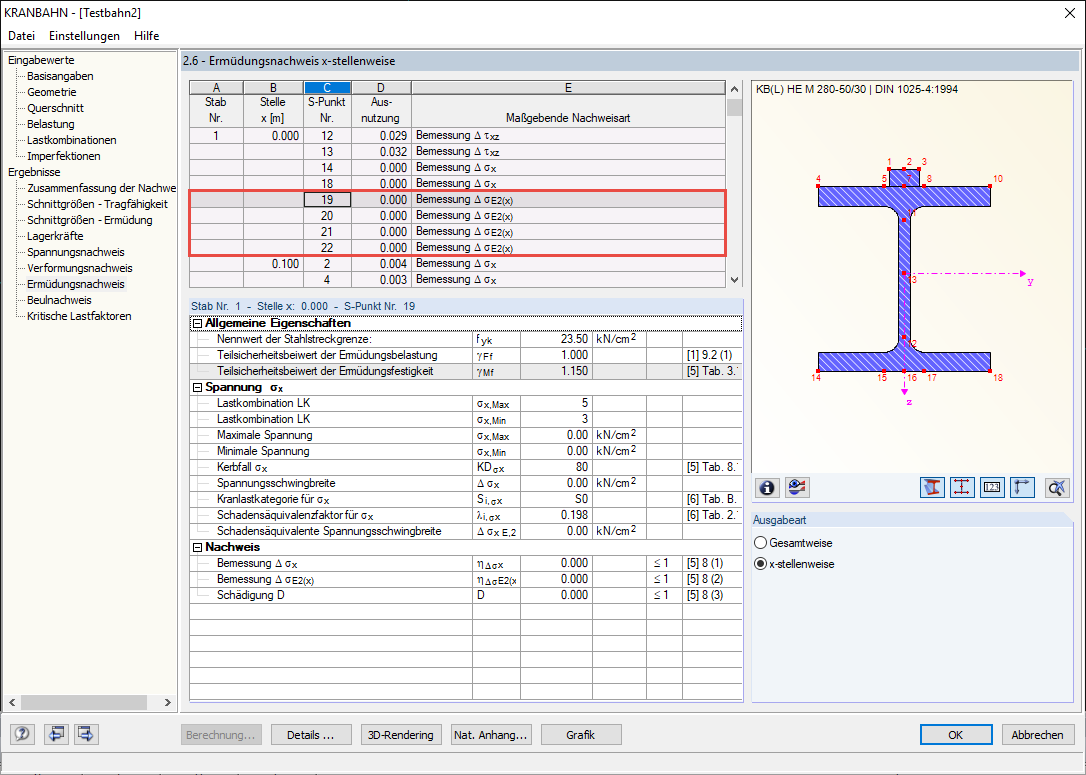Select the x-stellenweise radio button
Viewport: 1086px width, 775px height.
tap(760, 562)
